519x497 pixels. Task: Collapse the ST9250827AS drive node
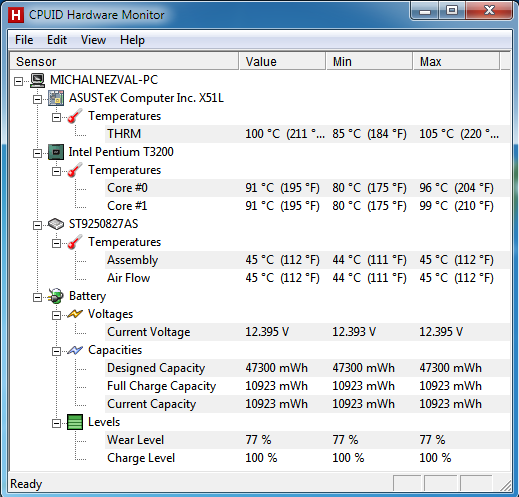(37, 225)
